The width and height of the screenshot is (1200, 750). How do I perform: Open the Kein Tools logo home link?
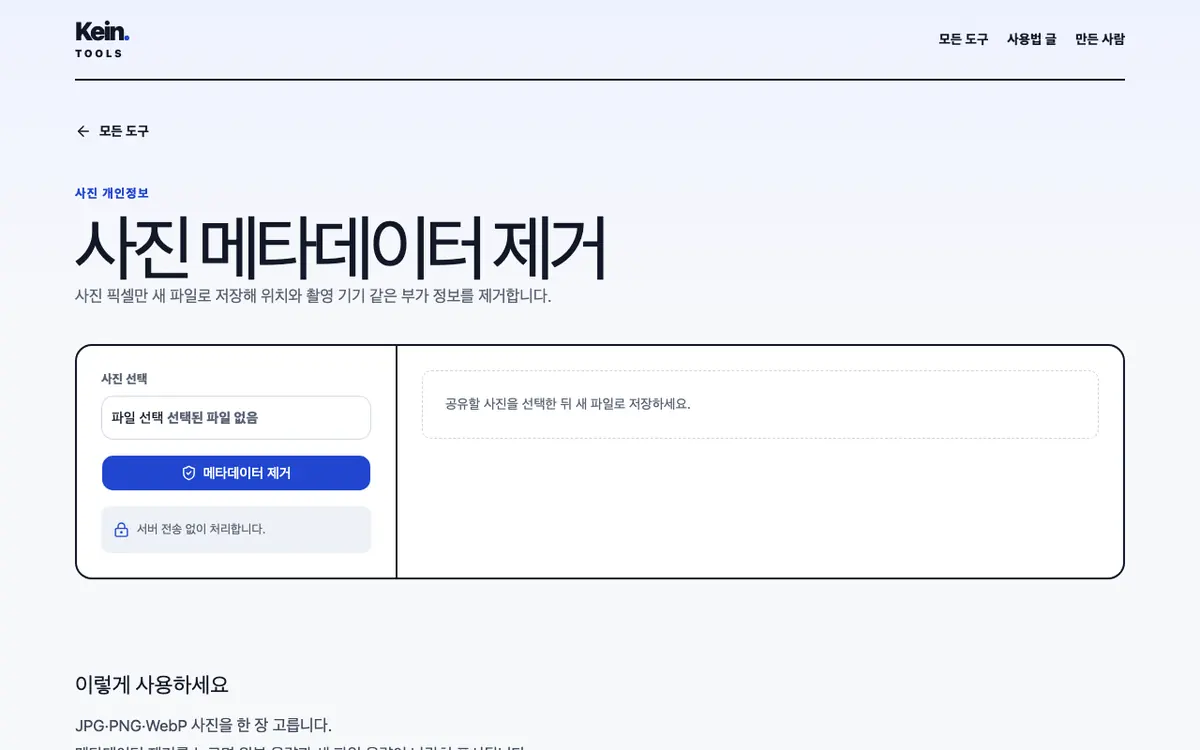102,39
